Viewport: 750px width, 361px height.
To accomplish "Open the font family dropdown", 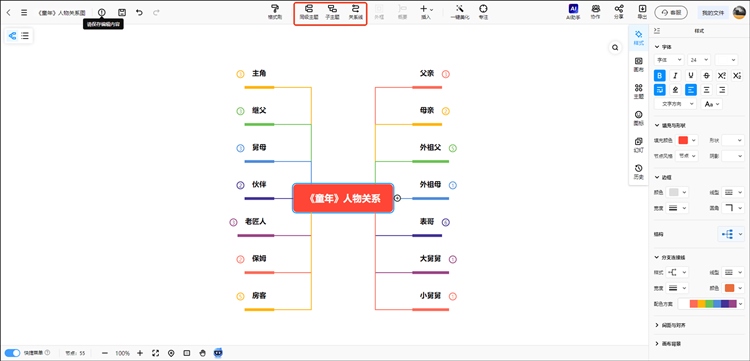I will tap(669, 60).
